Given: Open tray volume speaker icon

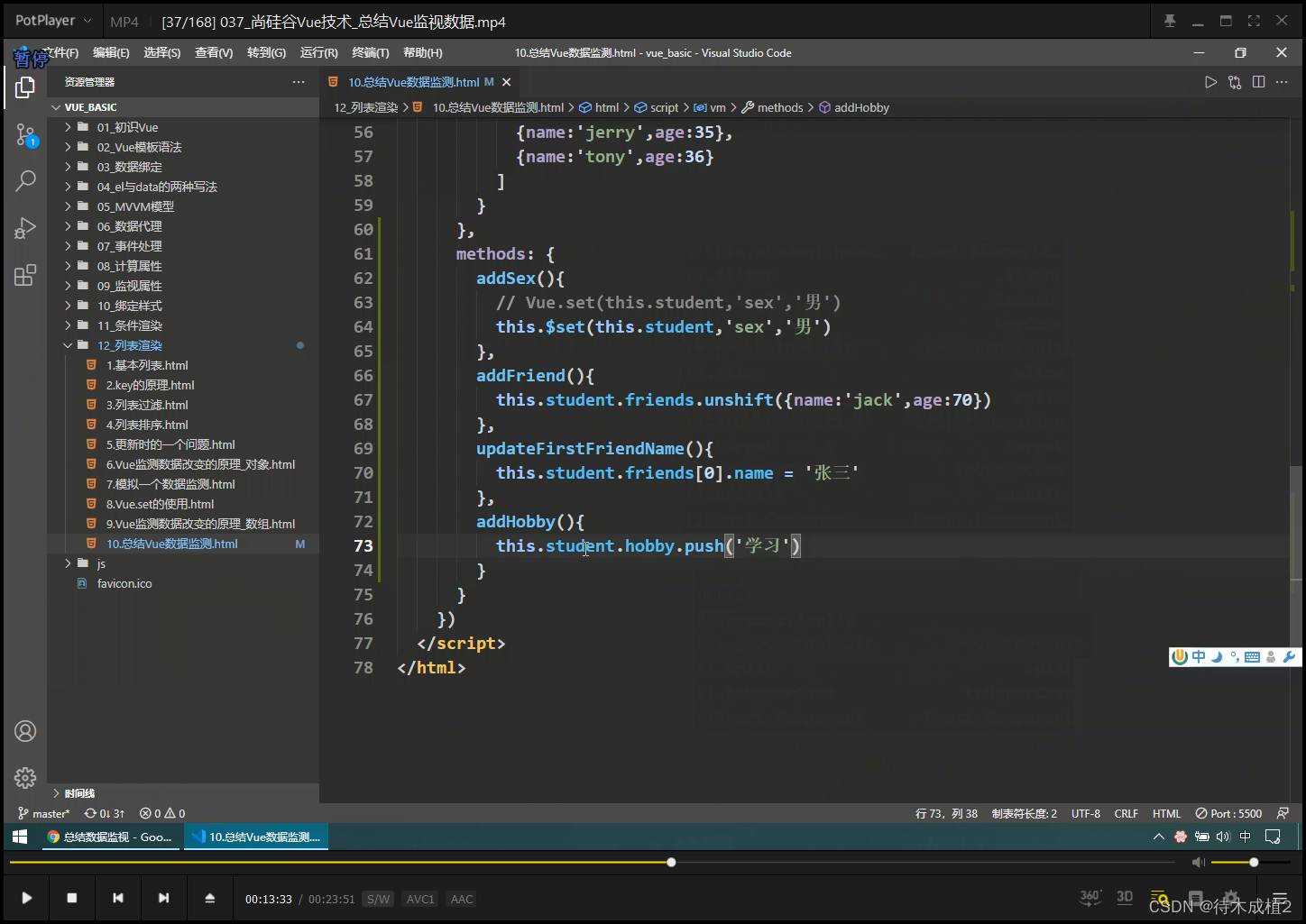Looking at the screenshot, I should 1222,837.
